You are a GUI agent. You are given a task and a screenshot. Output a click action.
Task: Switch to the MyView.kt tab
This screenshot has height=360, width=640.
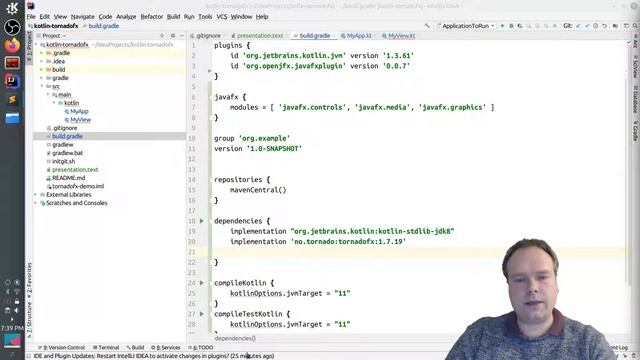tap(400, 36)
